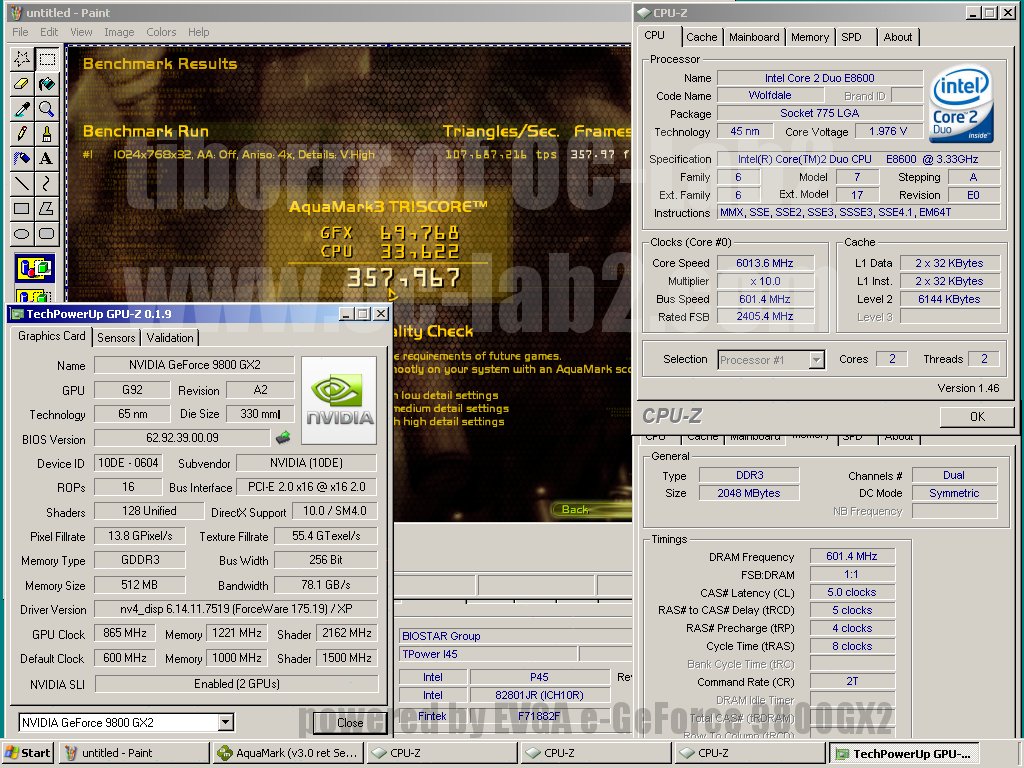
Task: Click OK in the CPU-Z window
Action: 977,417
